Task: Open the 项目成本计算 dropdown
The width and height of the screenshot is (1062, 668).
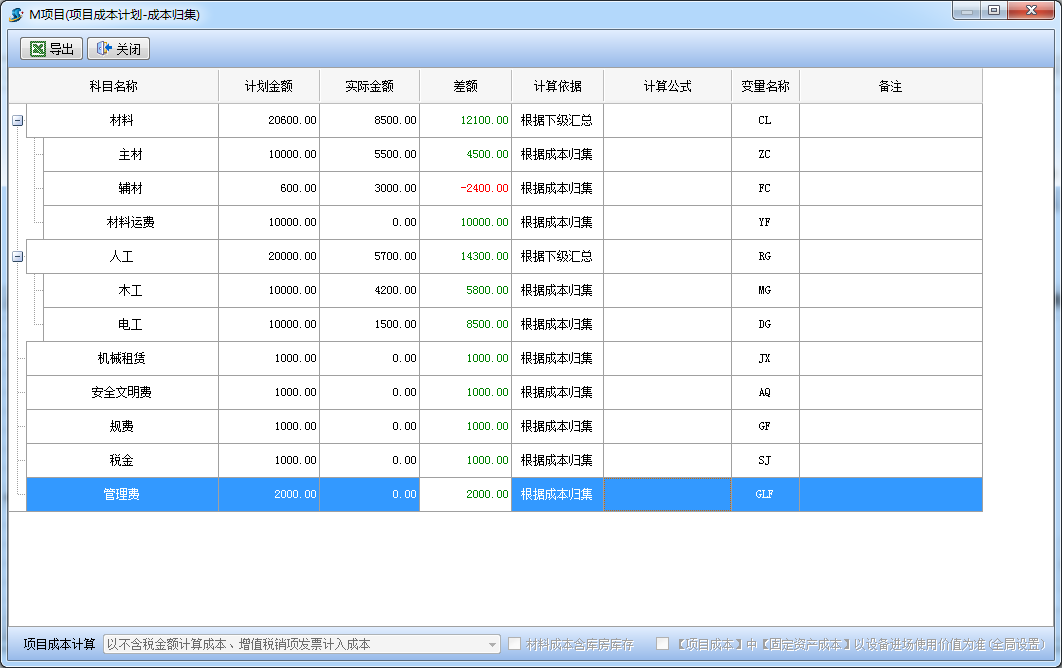Action: pyautogui.click(x=492, y=645)
